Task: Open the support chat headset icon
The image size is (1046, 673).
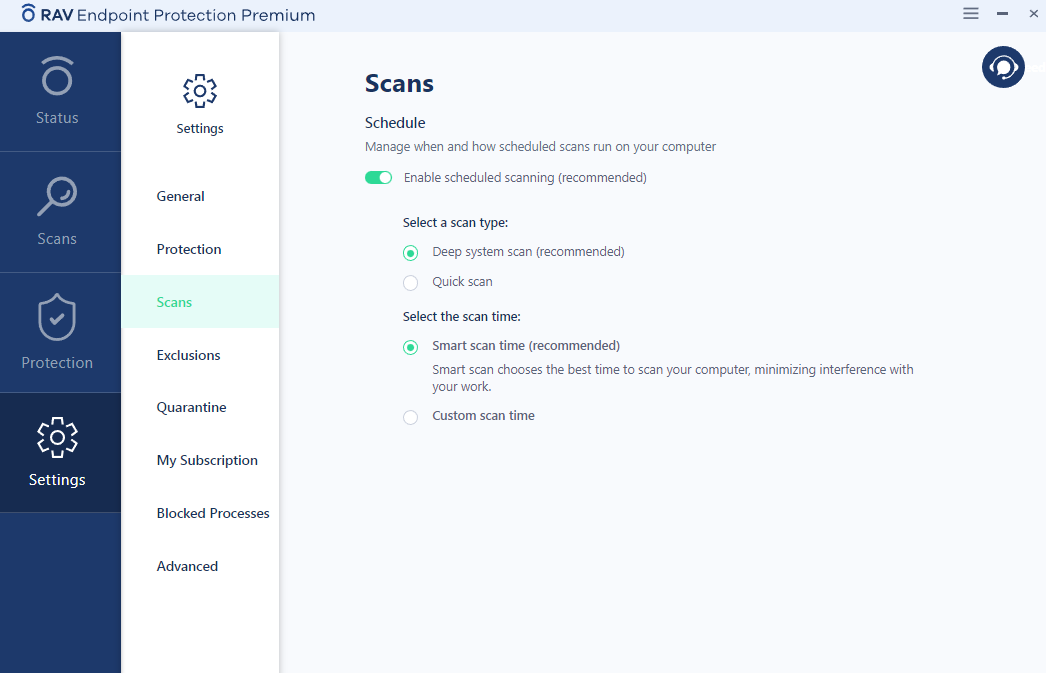Action: coord(1003,67)
